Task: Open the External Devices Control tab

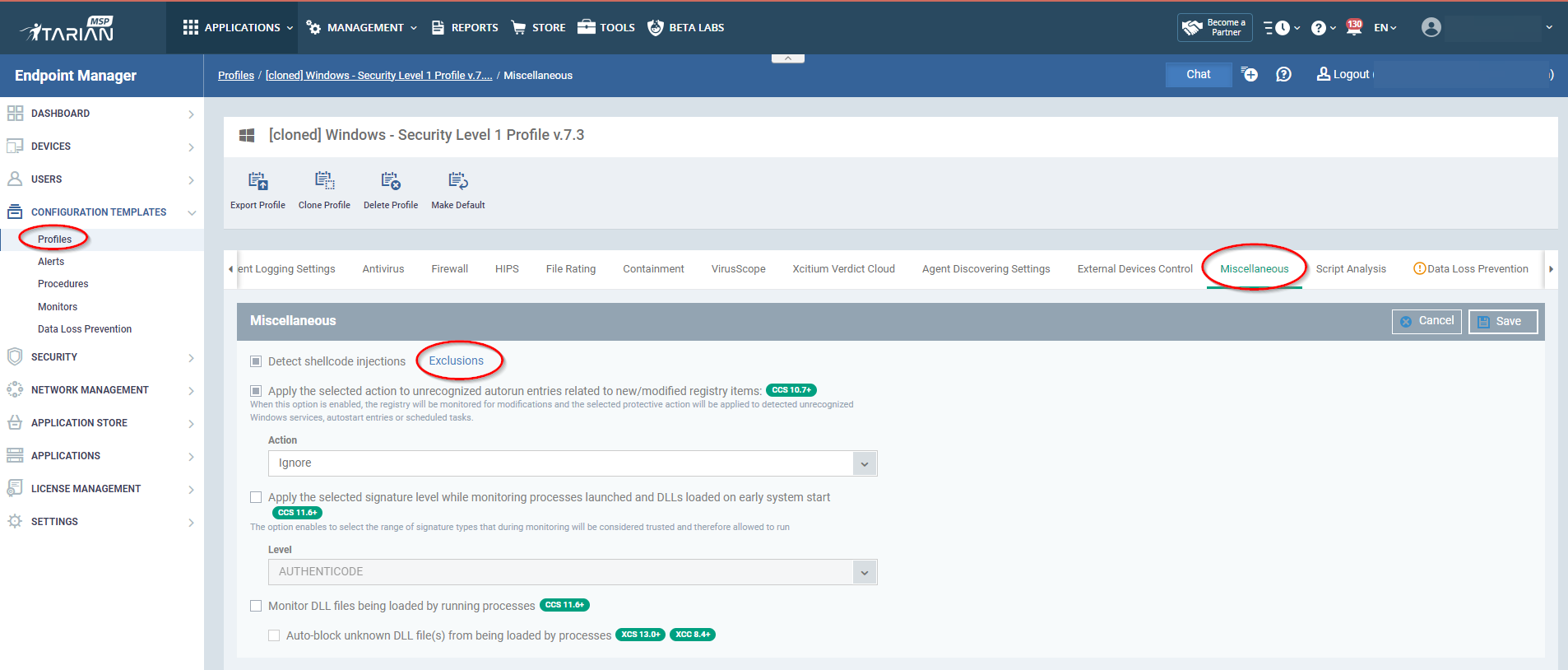Action: point(1134,269)
